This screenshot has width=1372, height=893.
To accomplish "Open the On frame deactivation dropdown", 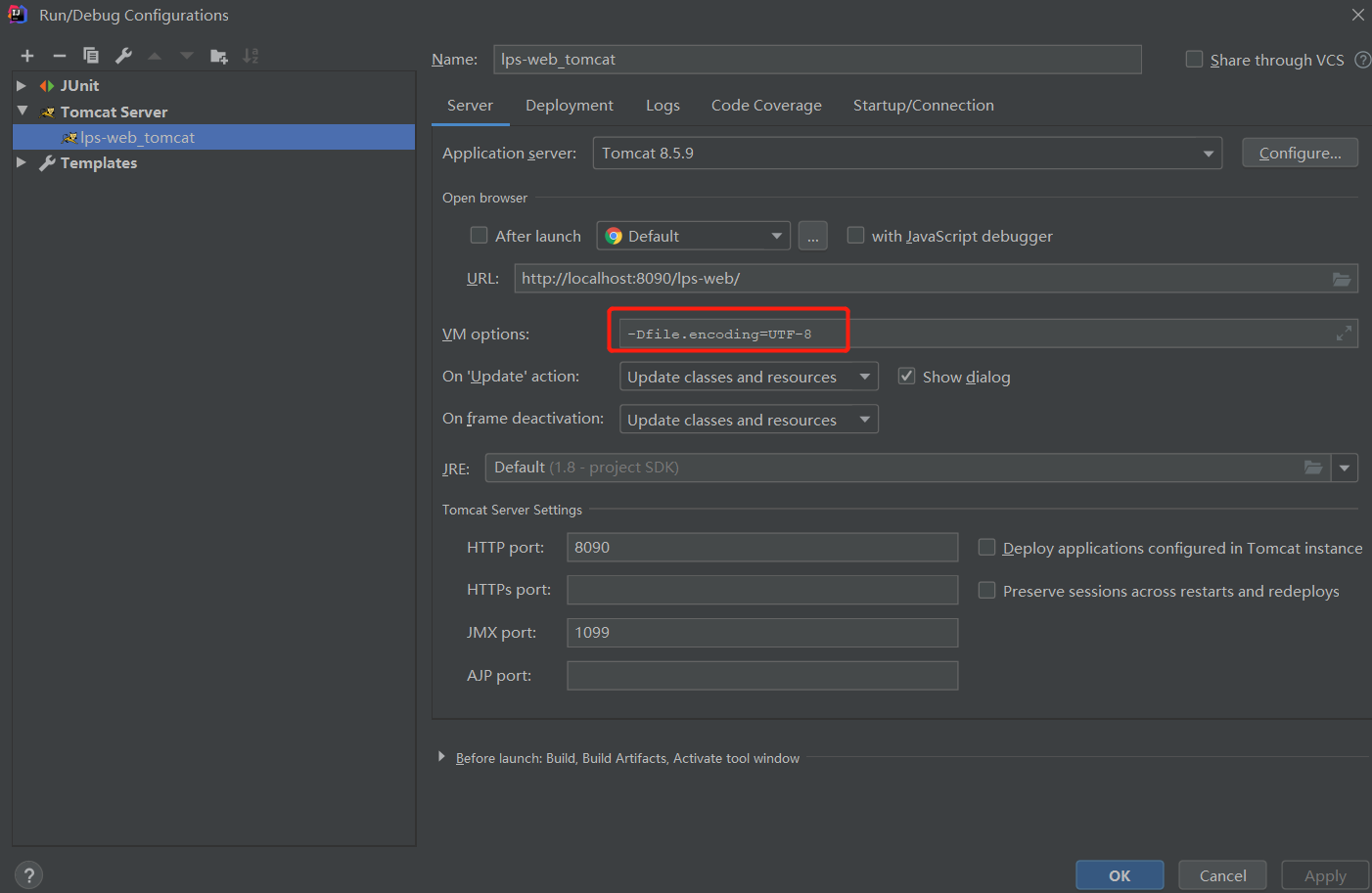I will [x=749, y=420].
